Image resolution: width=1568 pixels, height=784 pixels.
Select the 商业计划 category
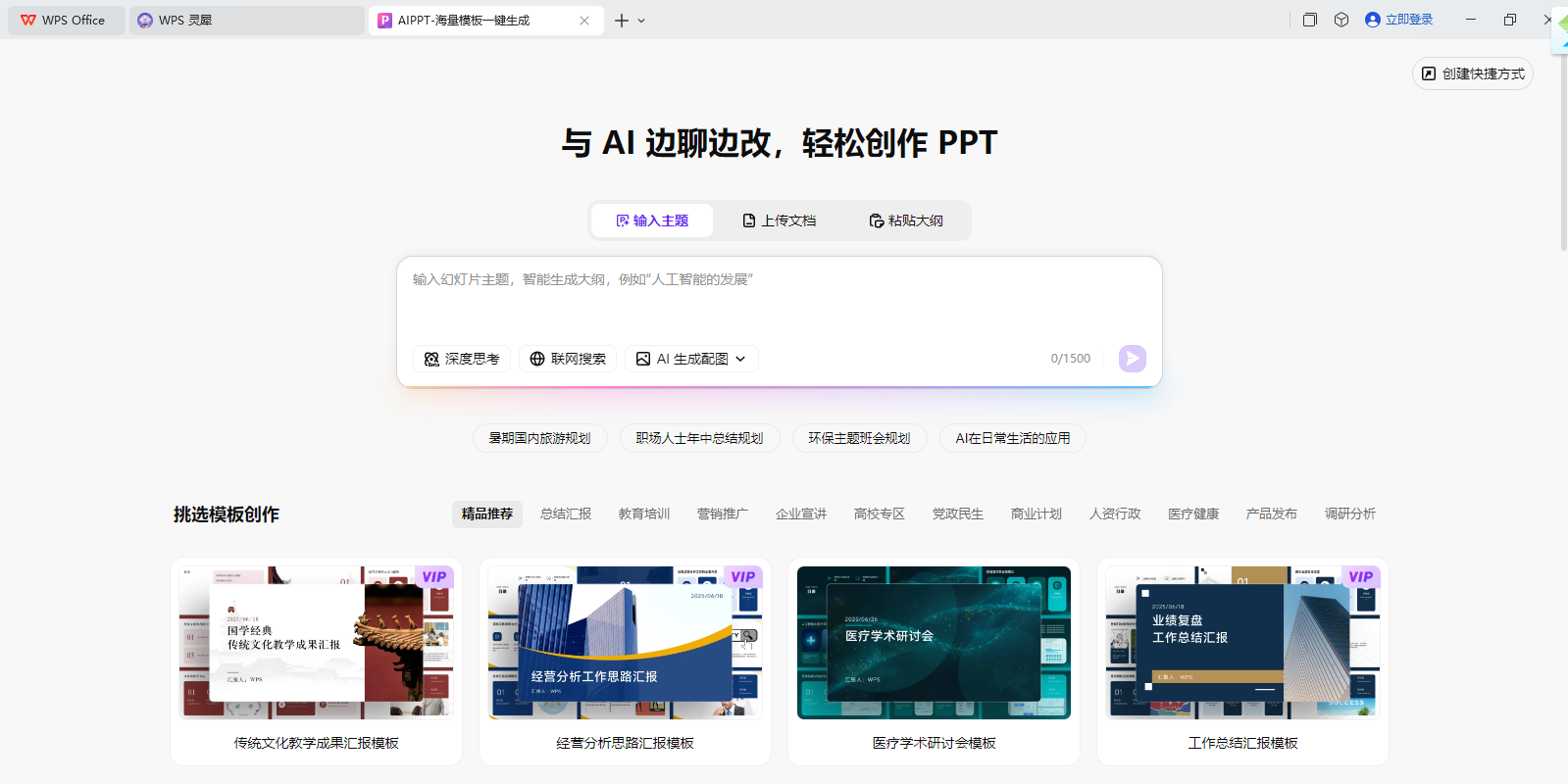point(1037,514)
